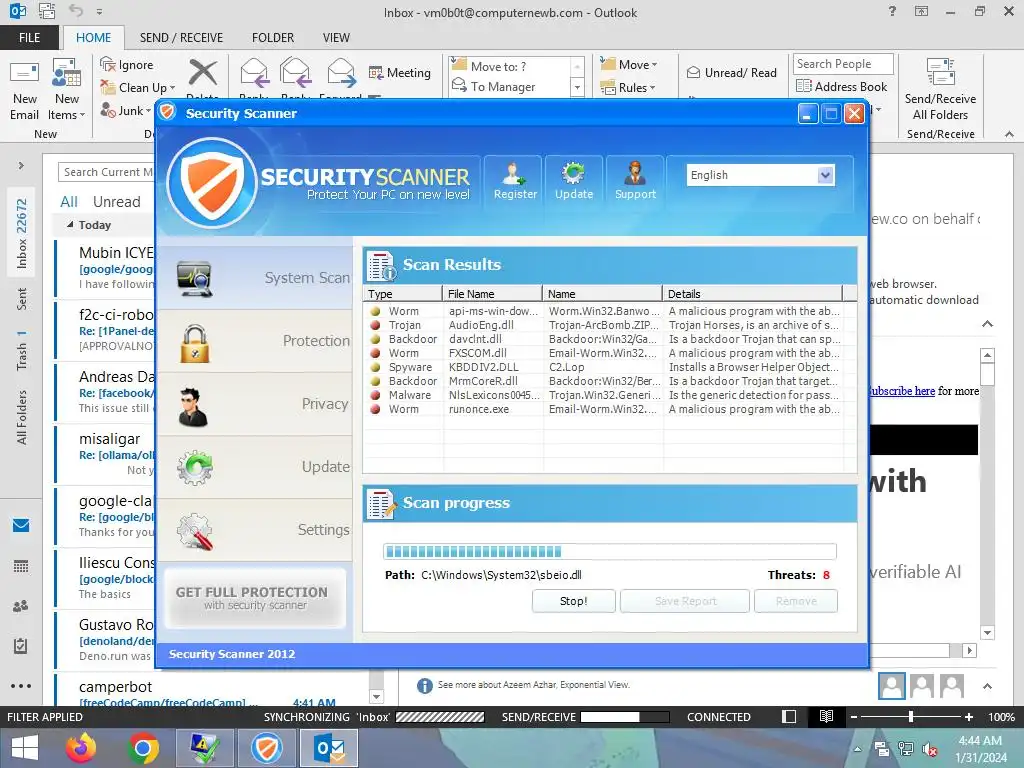Expand the Quick Steps gallery arrow
Screen dimensions: 1024x768
(577, 87)
